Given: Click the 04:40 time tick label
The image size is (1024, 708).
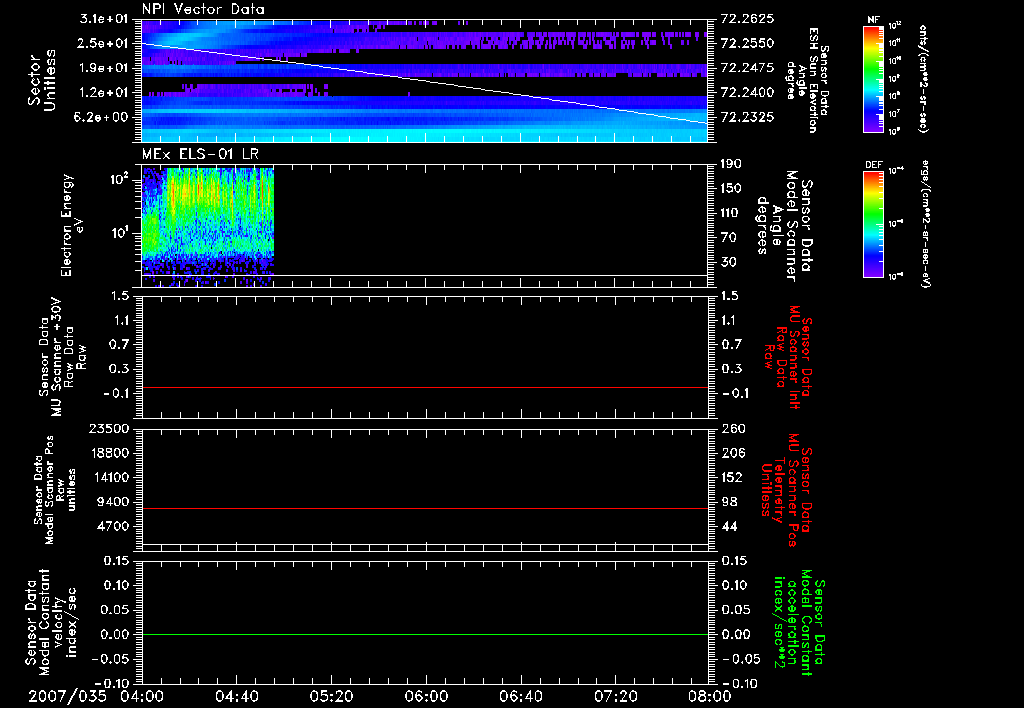Looking at the screenshot, I should 236,696.
